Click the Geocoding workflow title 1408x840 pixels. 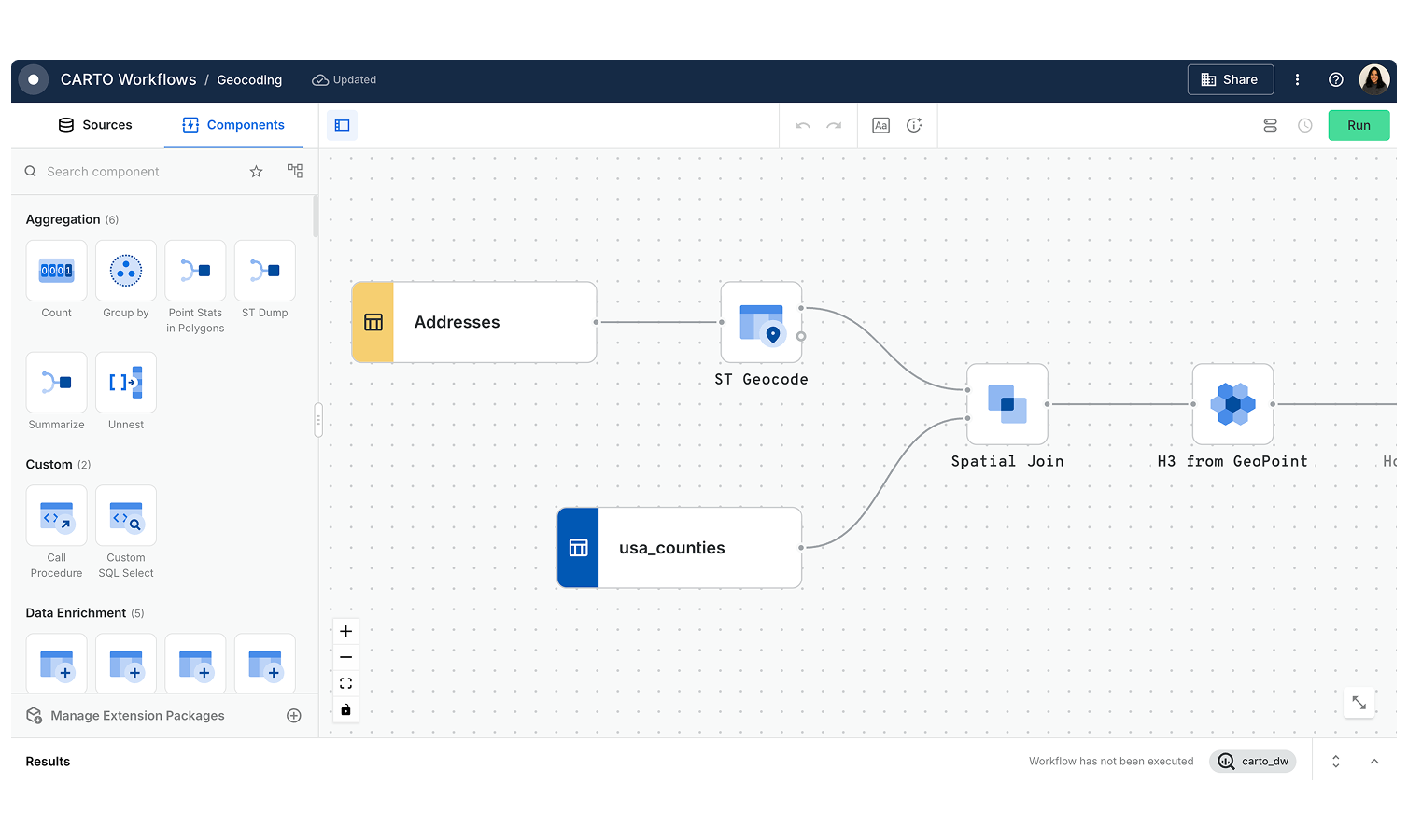click(249, 80)
